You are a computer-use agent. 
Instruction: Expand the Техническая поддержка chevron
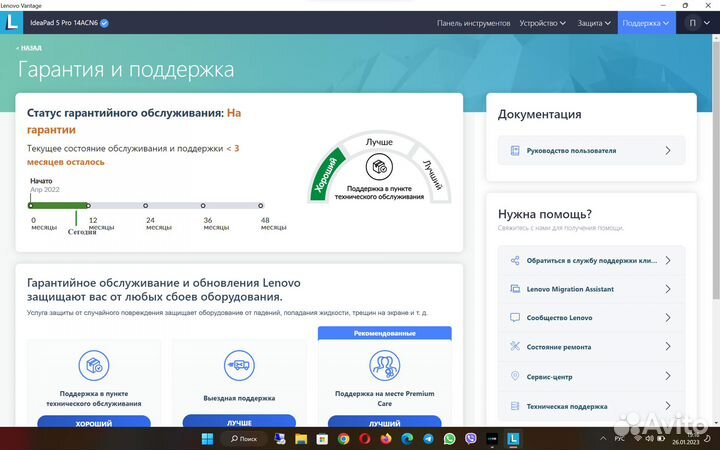(x=668, y=406)
